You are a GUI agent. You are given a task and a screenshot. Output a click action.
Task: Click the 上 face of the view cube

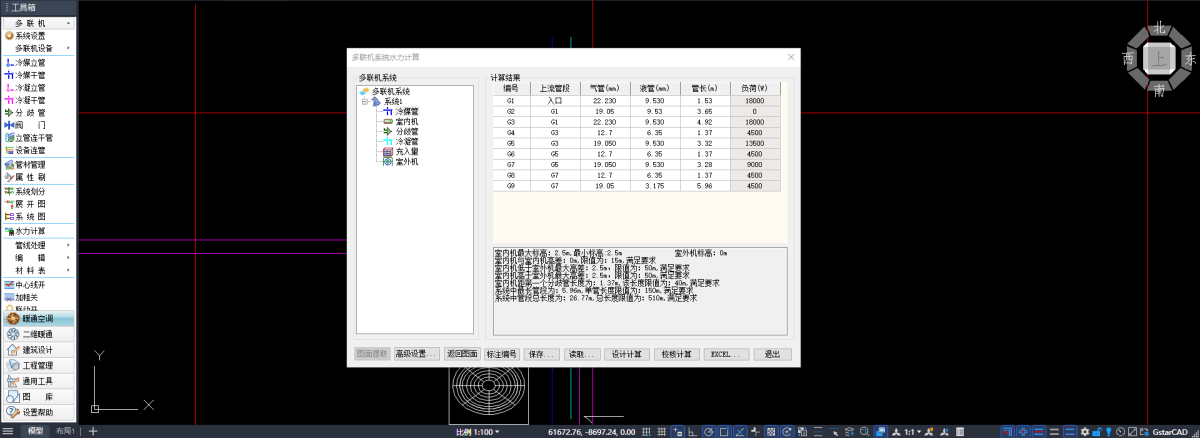click(1159, 60)
